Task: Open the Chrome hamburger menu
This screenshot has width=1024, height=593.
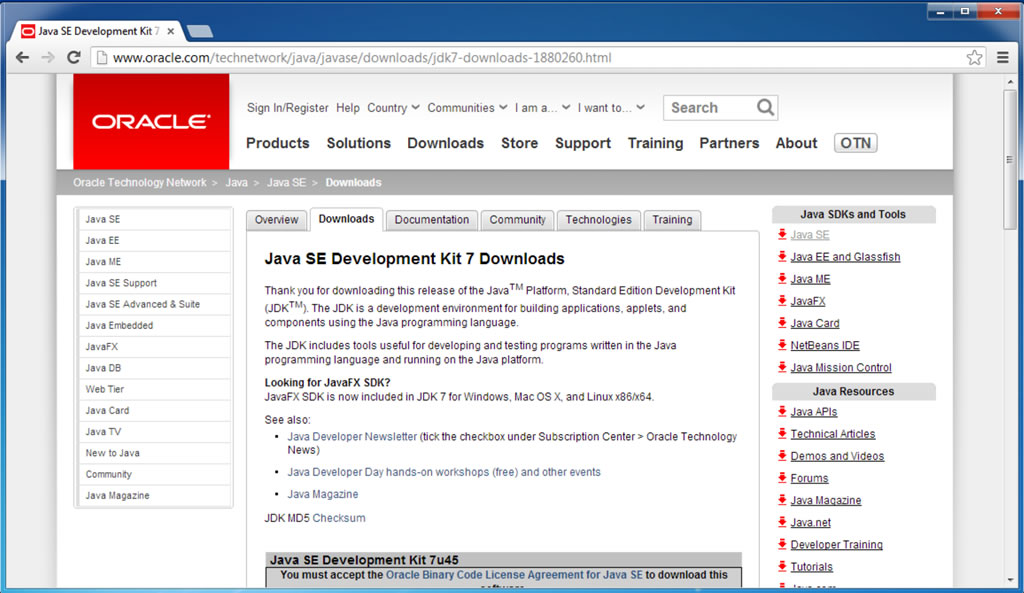Action: [1003, 57]
